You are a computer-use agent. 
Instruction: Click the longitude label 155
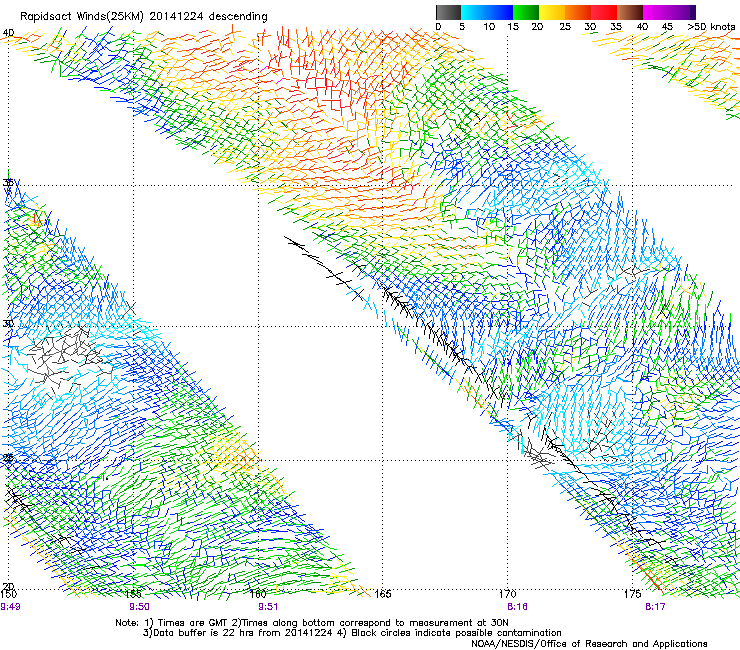(x=134, y=594)
